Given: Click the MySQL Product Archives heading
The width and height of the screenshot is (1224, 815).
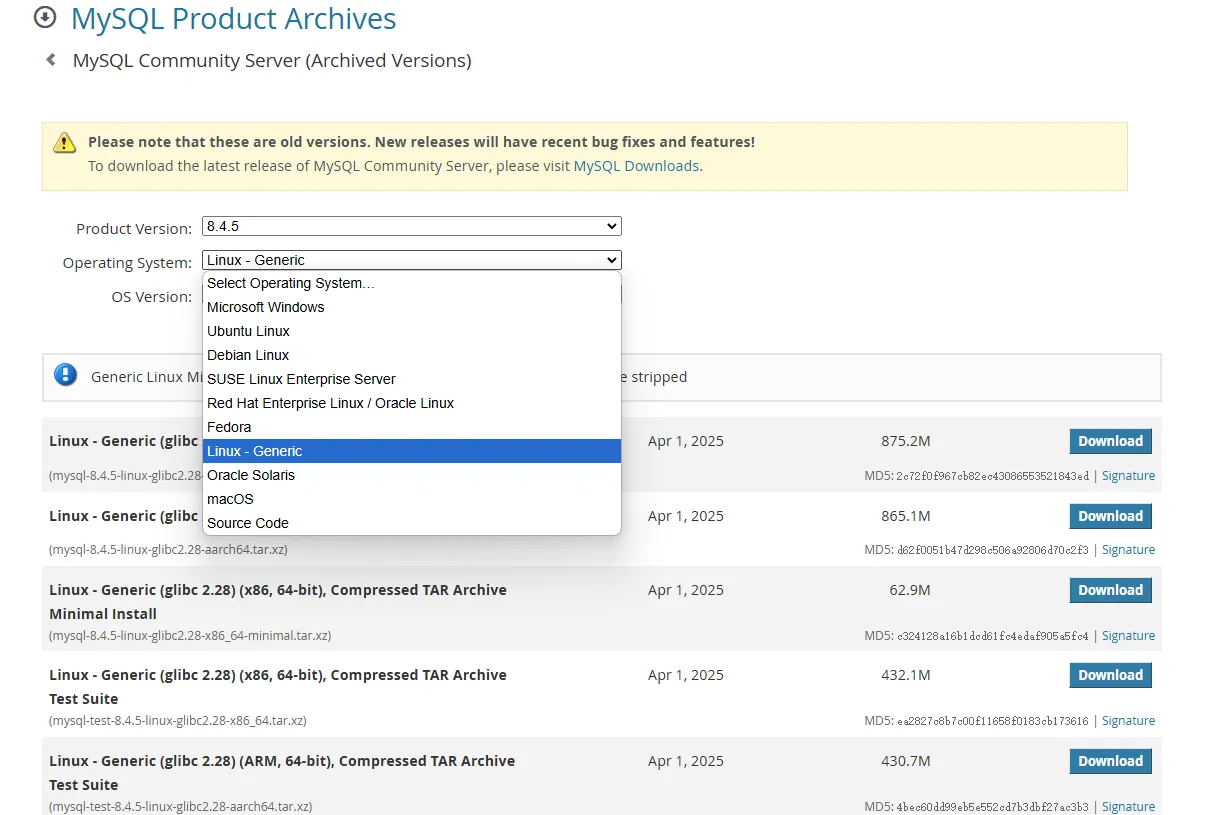Looking at the screenshot, I should click(x=234, y=18).
